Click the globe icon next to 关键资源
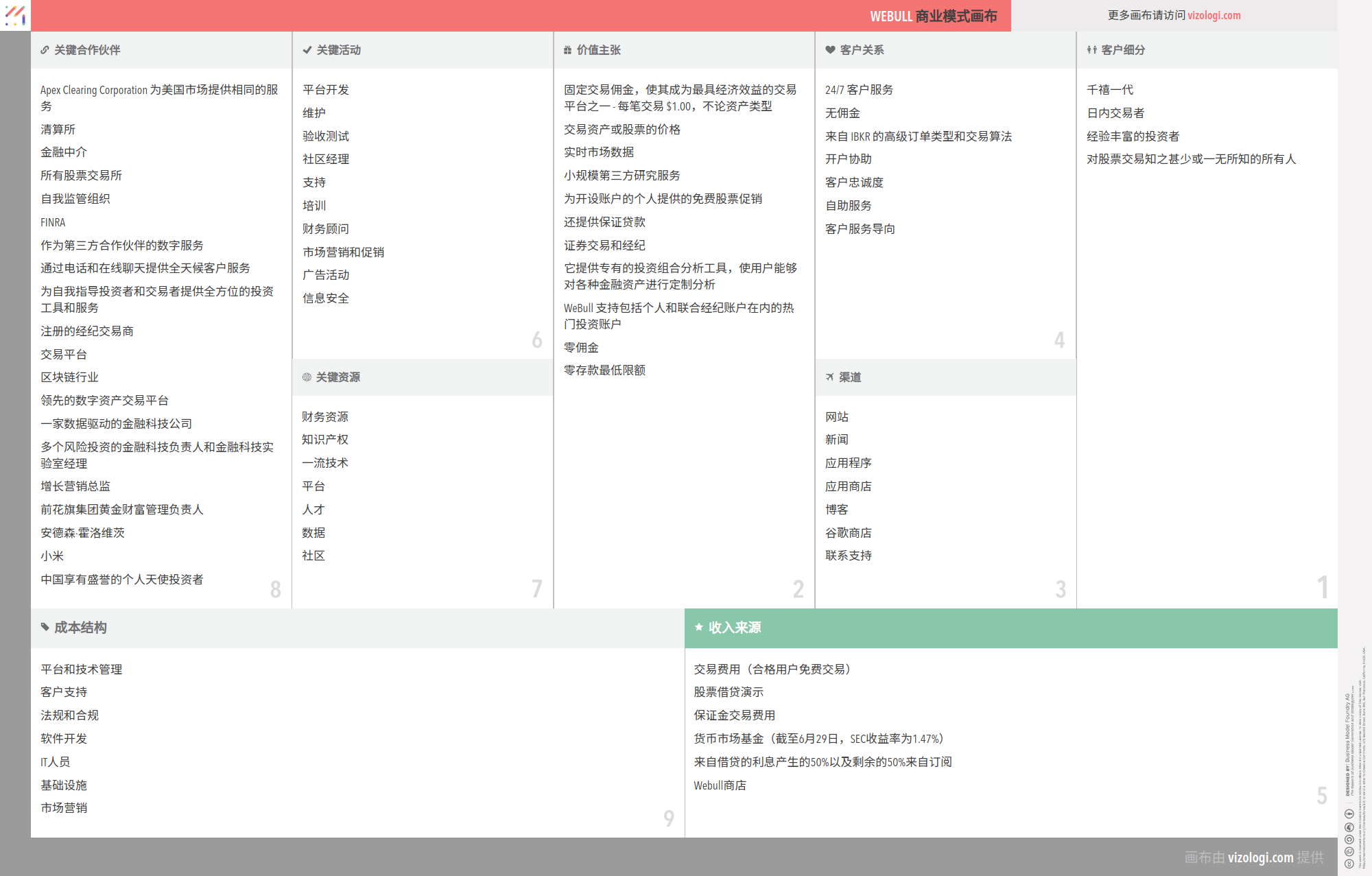Image resolution: width=1372 pixels, height=876 pixels. (x=306, y=377)
